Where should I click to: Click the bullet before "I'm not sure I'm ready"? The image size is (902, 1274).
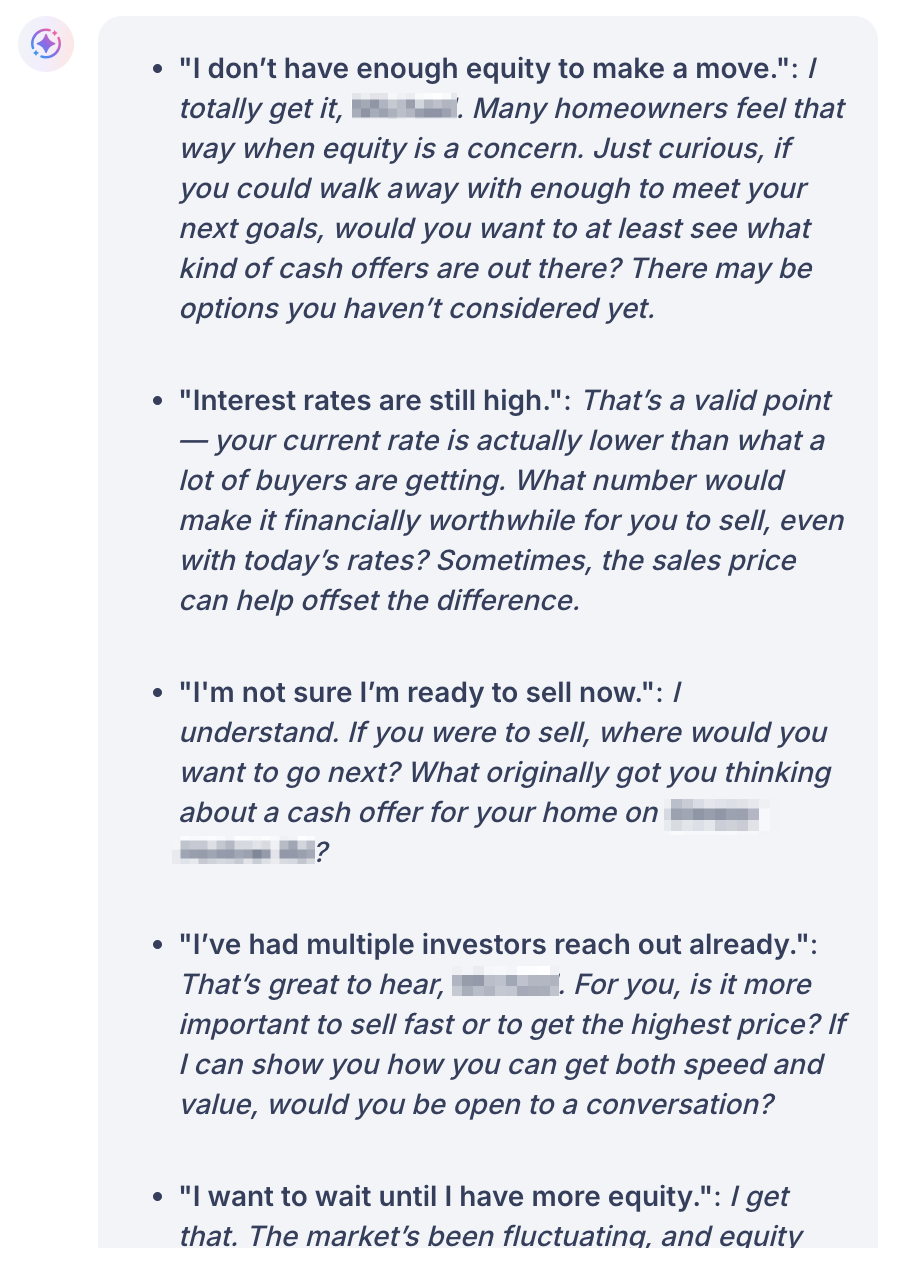coord(157,692)
